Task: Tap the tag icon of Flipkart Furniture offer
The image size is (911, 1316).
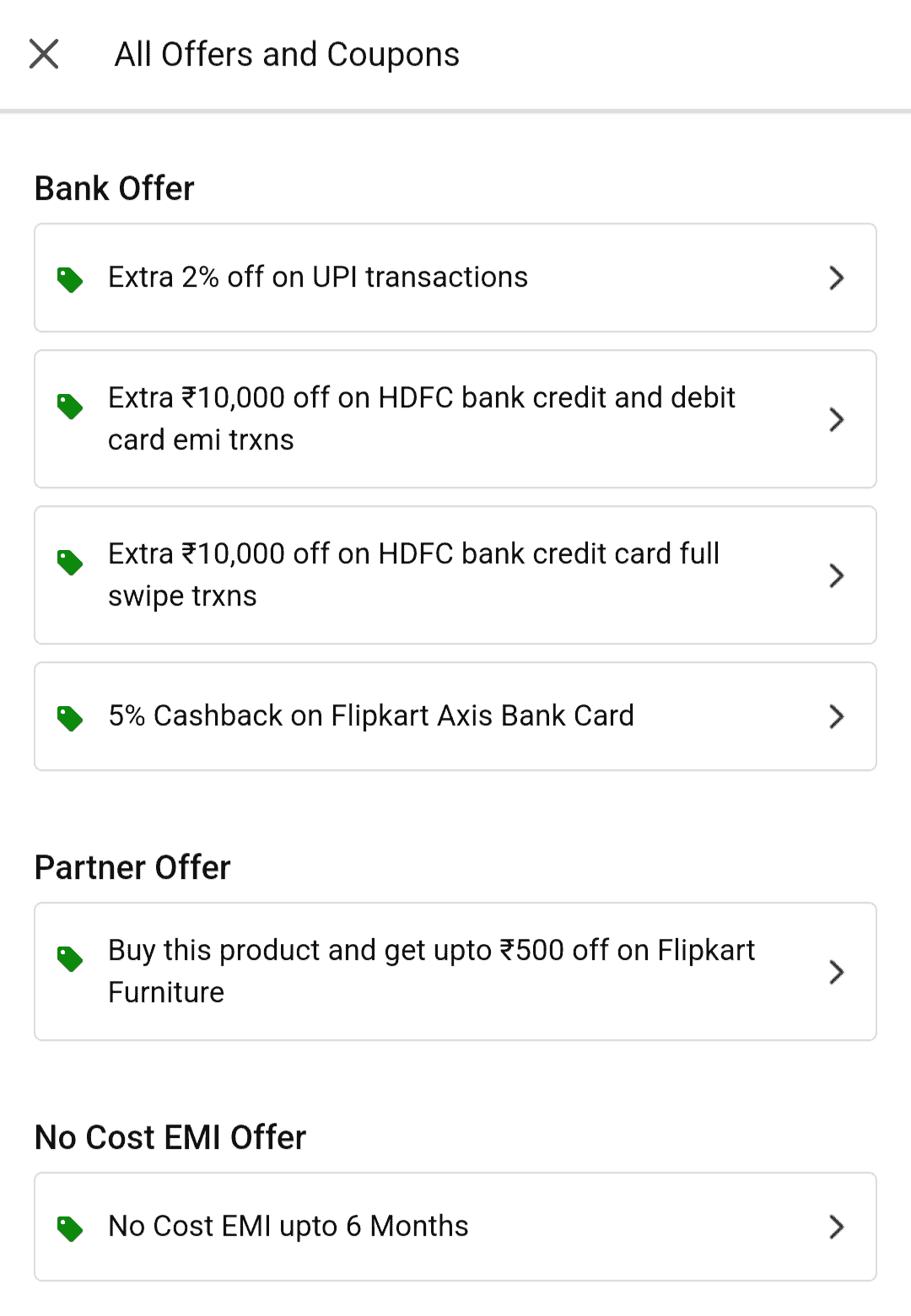Action: coord(70,958)
